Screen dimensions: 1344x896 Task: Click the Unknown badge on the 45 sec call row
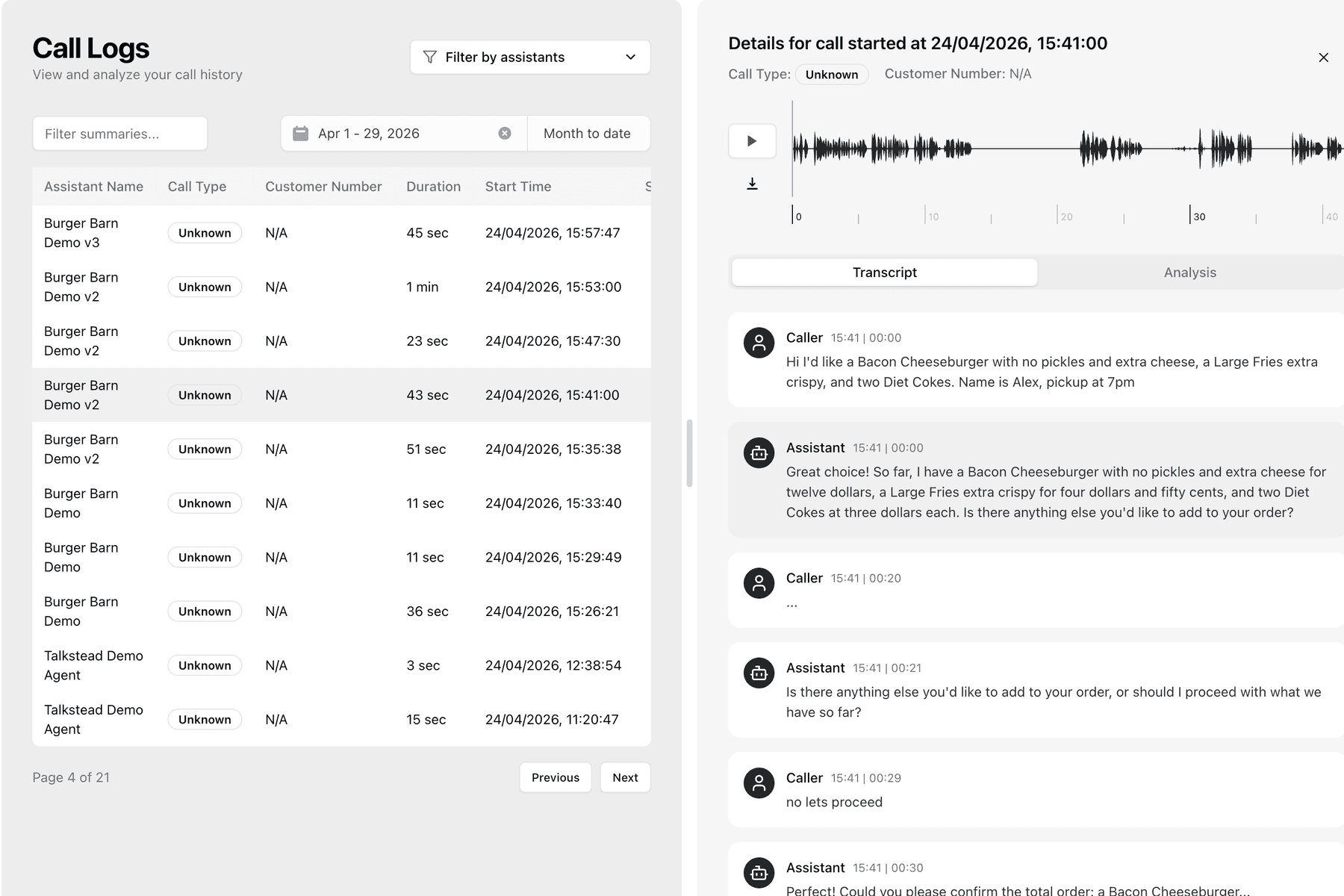click(x=205, y=232)
